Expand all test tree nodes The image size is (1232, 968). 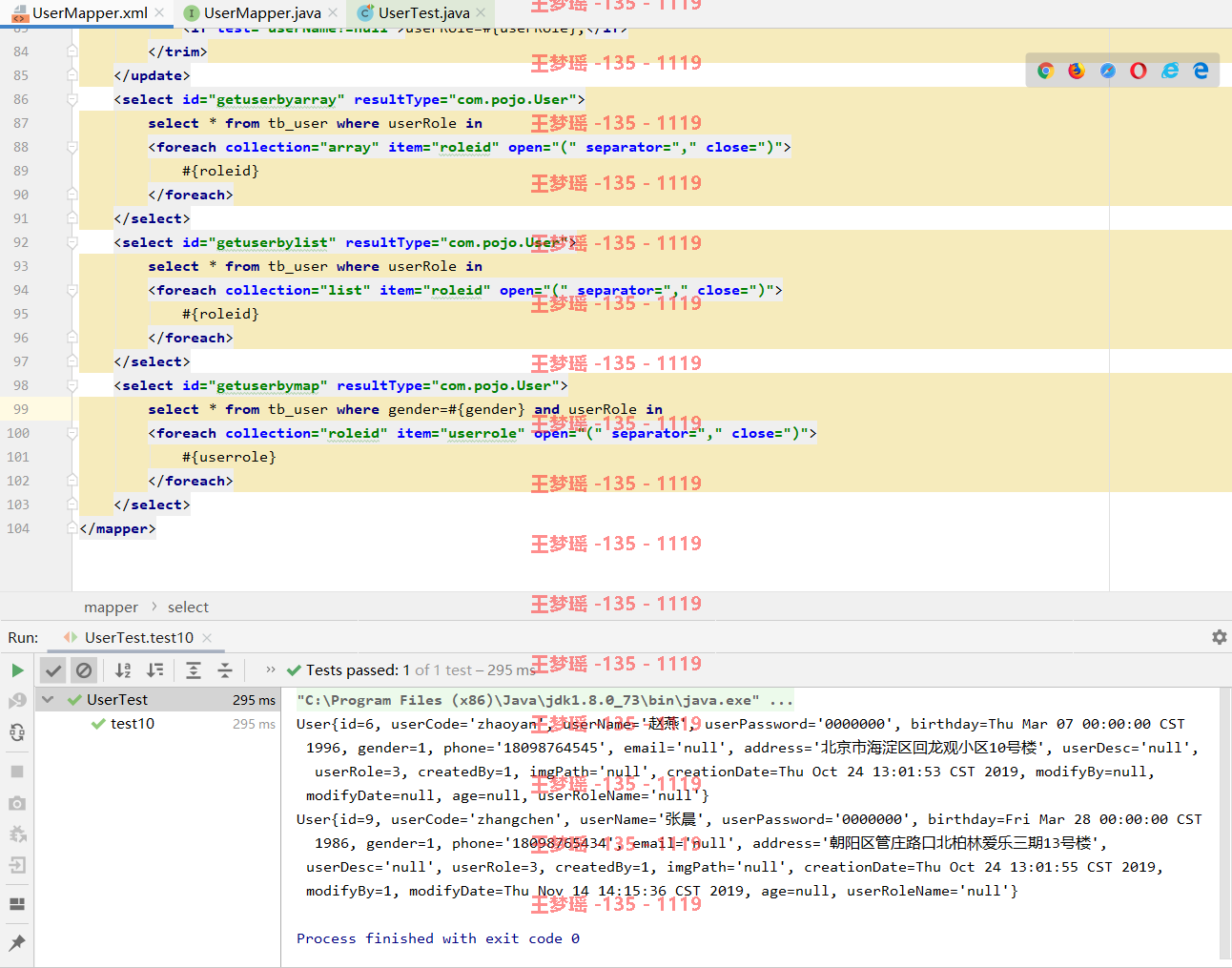point(194,670)
